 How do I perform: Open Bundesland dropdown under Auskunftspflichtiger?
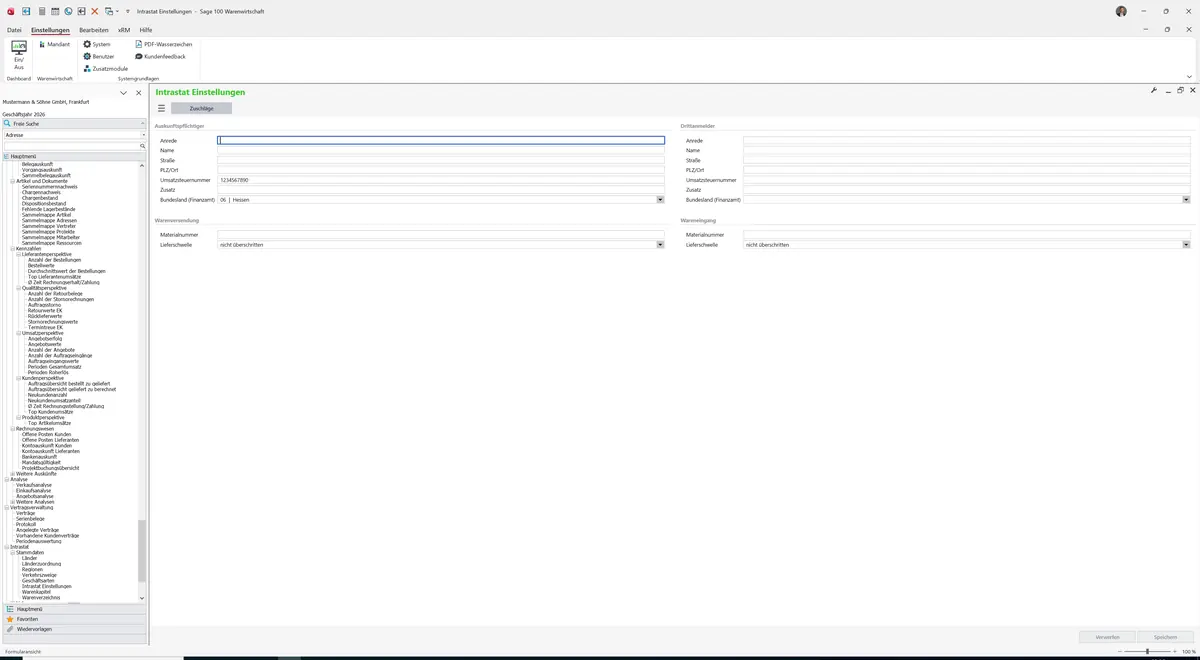[660, 200]
